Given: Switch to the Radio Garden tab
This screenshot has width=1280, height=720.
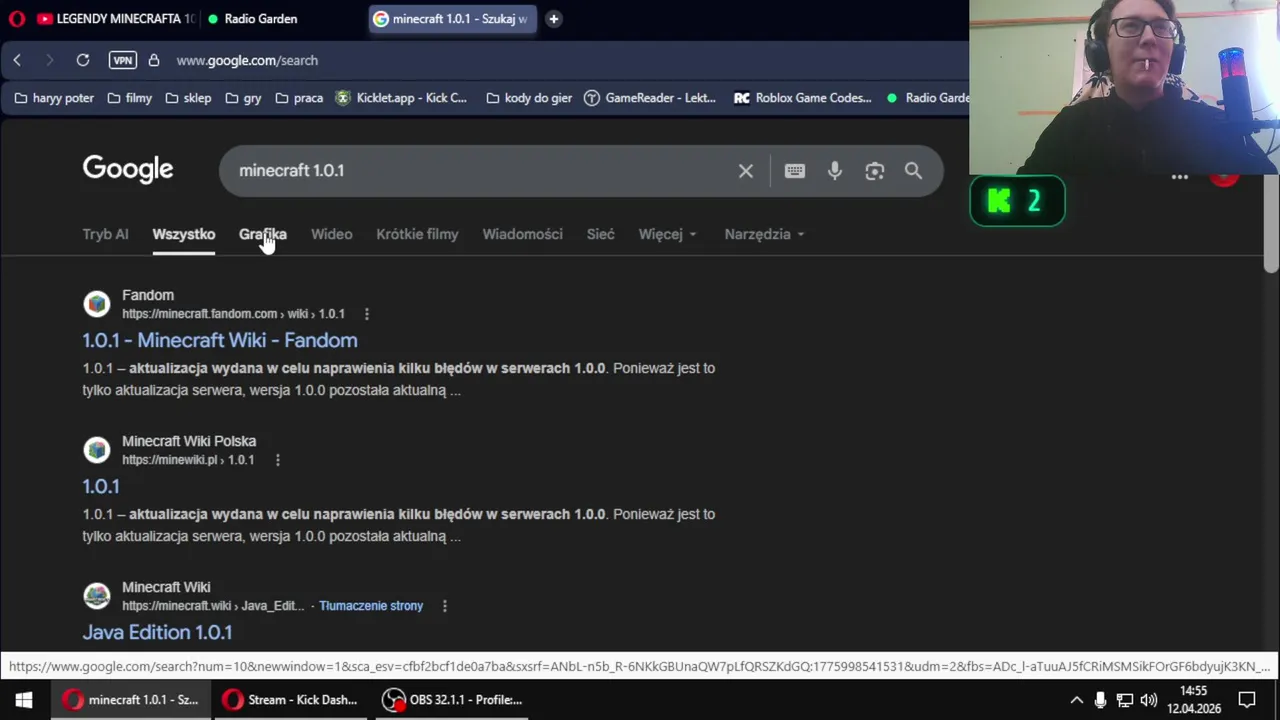Looking at the screenshot, I should 252,19.
